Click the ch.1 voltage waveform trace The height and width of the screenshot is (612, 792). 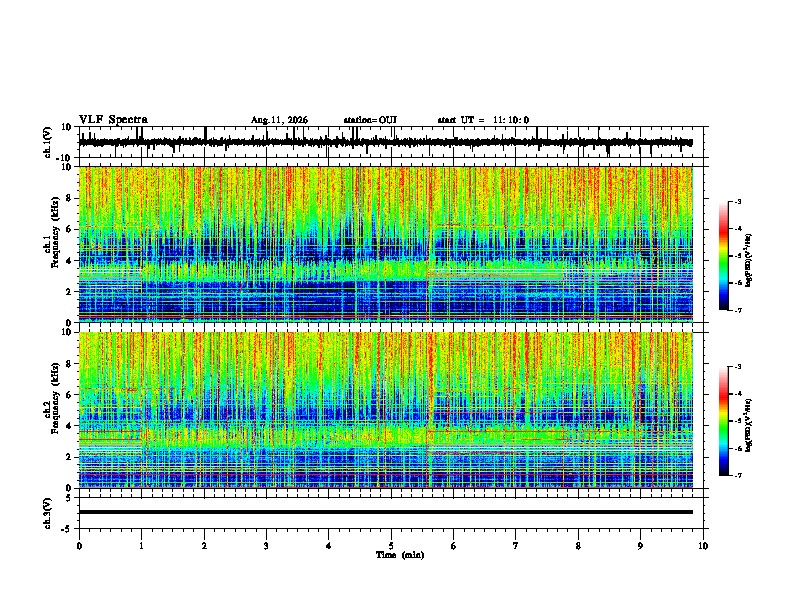pyautogui.click(x=386, y=142)
